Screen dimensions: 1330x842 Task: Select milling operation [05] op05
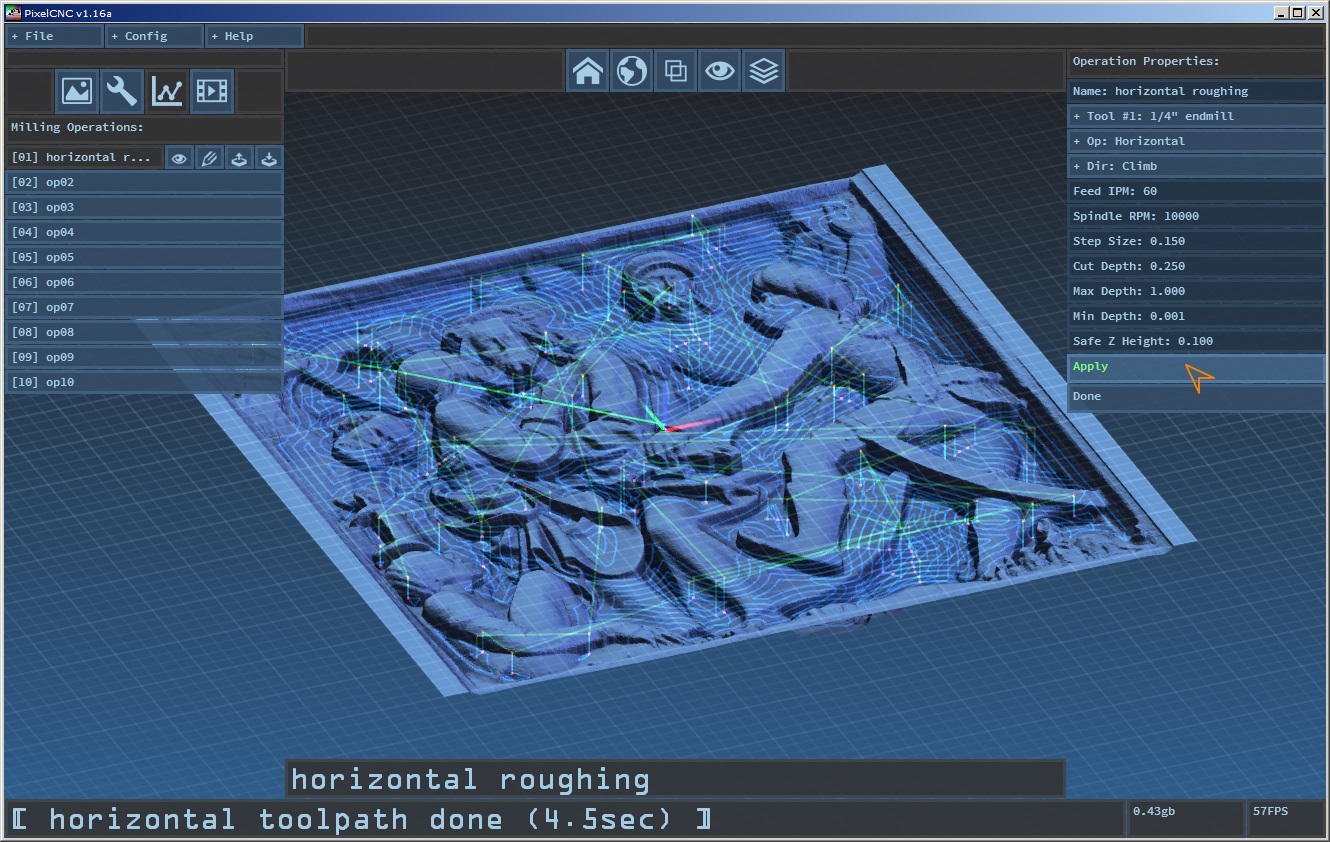point(144,258)
